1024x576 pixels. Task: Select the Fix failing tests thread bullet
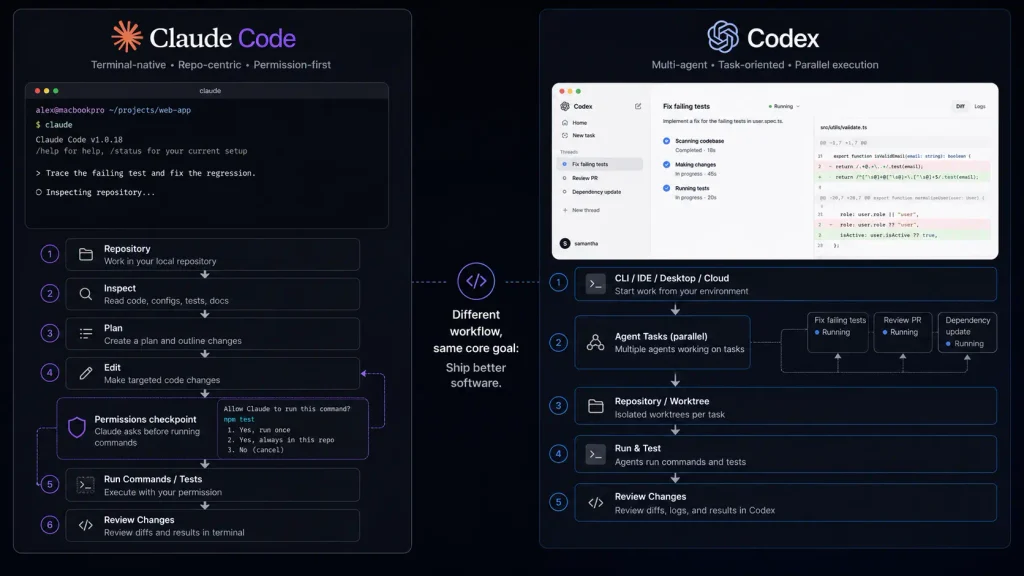(565, 165)
